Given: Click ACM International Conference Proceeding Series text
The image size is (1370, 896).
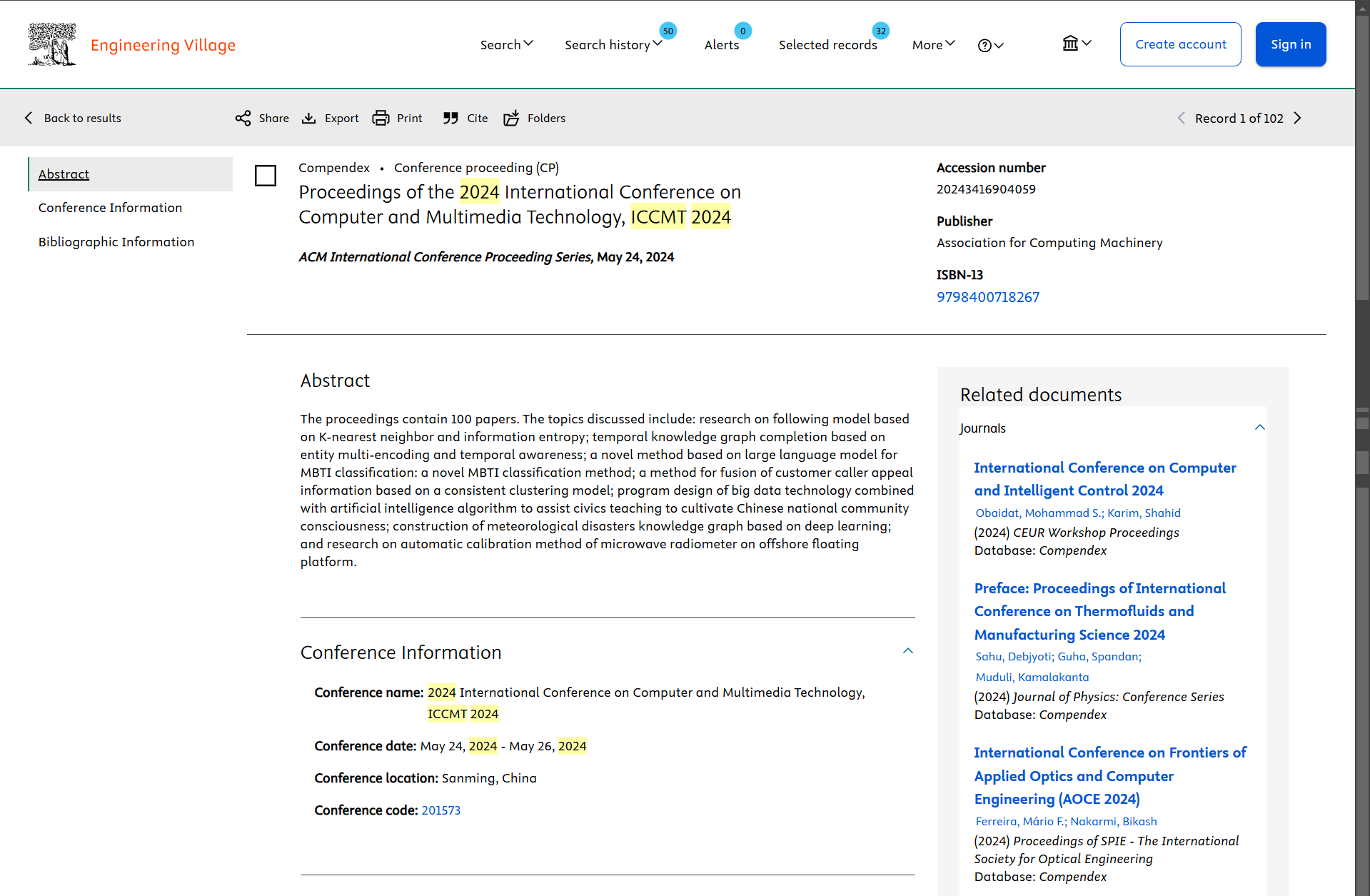Looking at the screenshot, I should coord(445,257).
